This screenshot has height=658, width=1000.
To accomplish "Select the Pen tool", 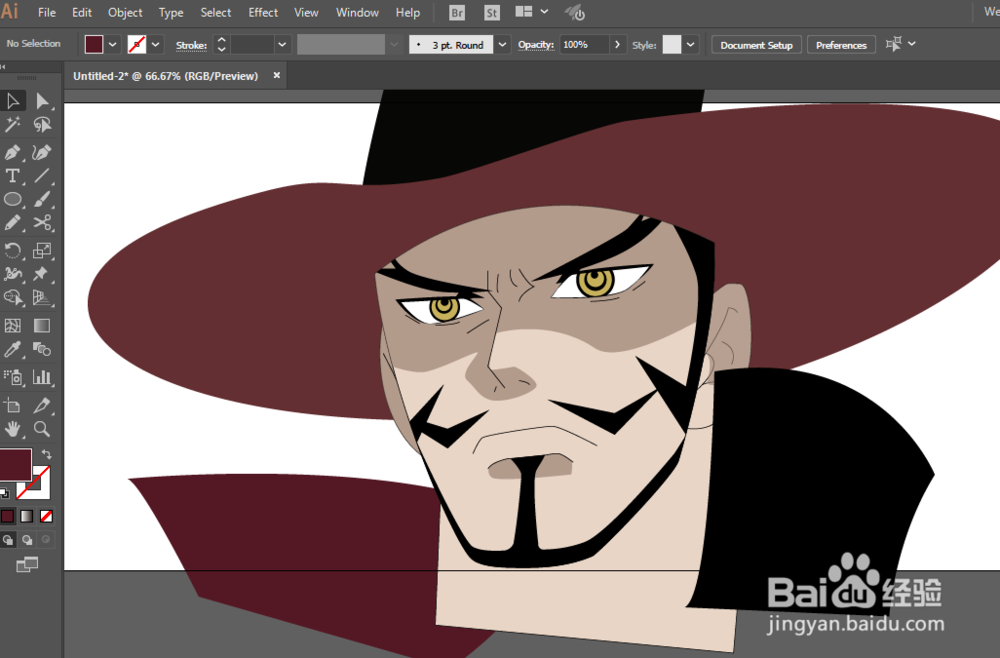I will [x=13, y=152].
